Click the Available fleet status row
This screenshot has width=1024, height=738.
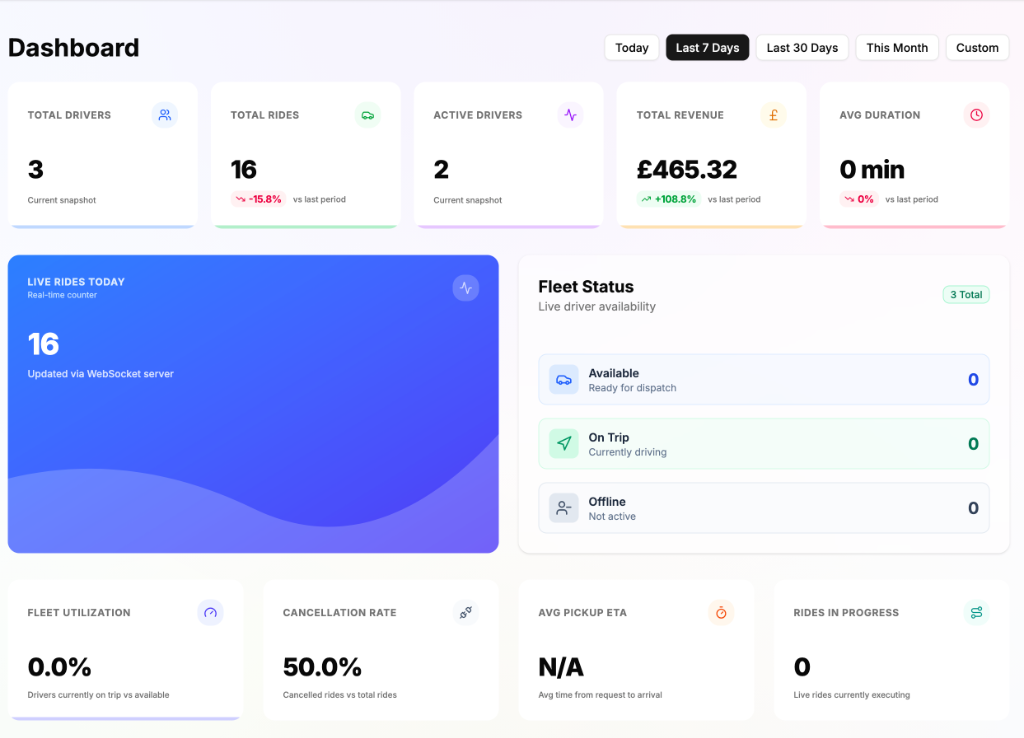[763, 380]
